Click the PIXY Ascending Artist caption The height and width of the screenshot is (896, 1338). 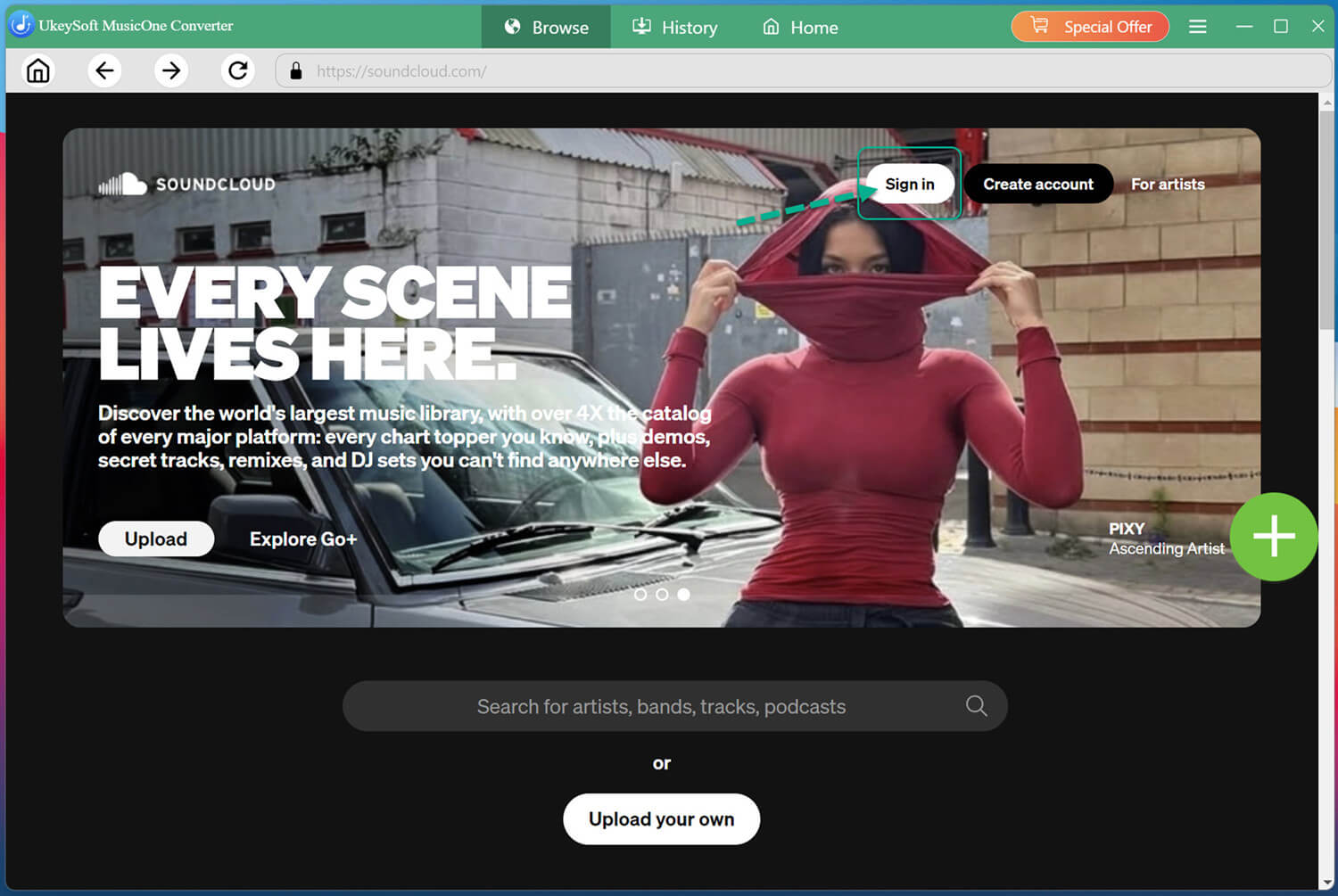coord(1166,538)
